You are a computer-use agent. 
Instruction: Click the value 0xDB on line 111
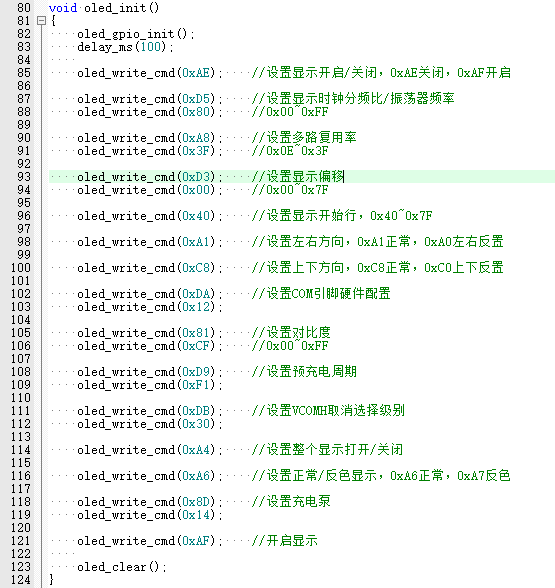(196, 411)
